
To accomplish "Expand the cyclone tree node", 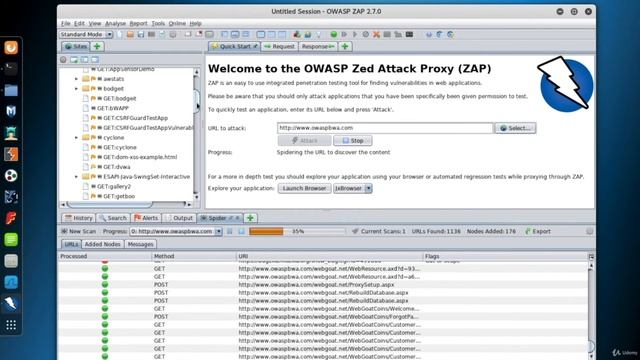I will coord(76,138).
